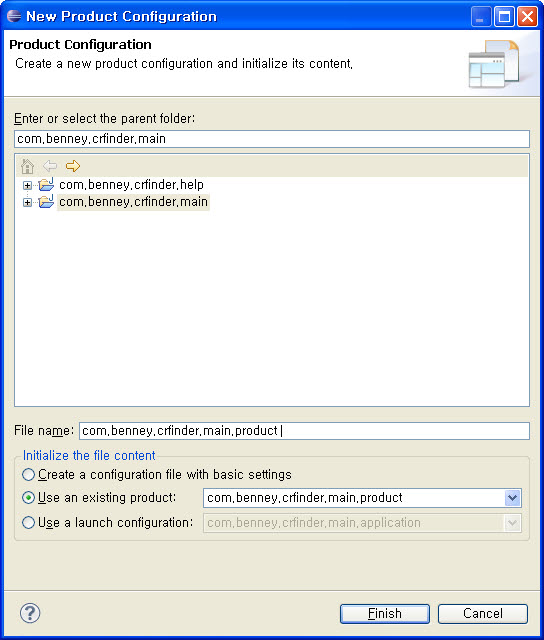Click the Home icon in folder toolbar
544x640 pixels.
point(27,166)
